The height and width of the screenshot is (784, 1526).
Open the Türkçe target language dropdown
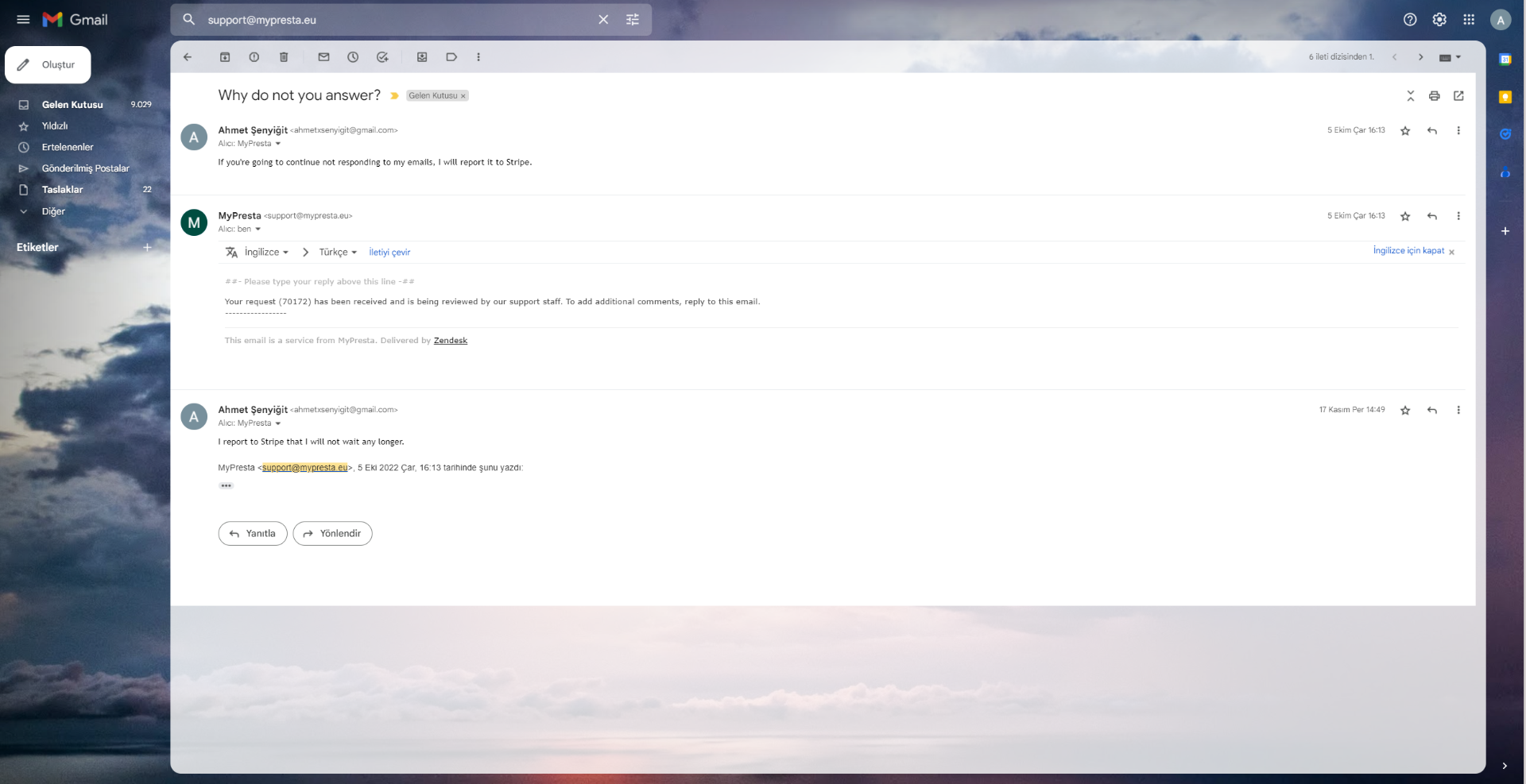pos(338,253)
